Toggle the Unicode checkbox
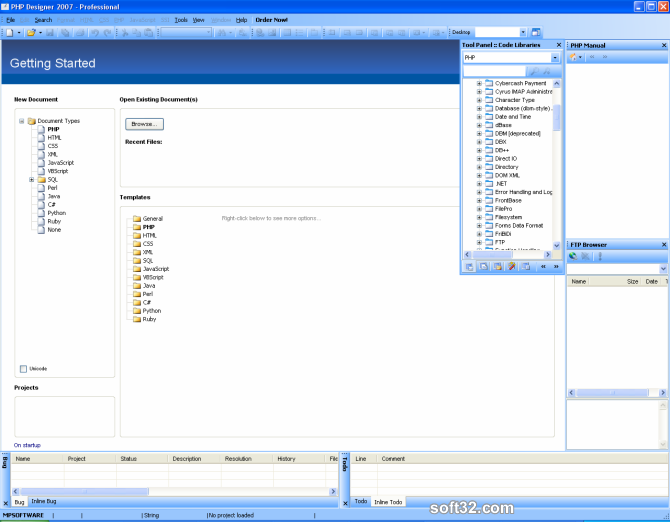670x522 pixels. [x=24, y=369]
